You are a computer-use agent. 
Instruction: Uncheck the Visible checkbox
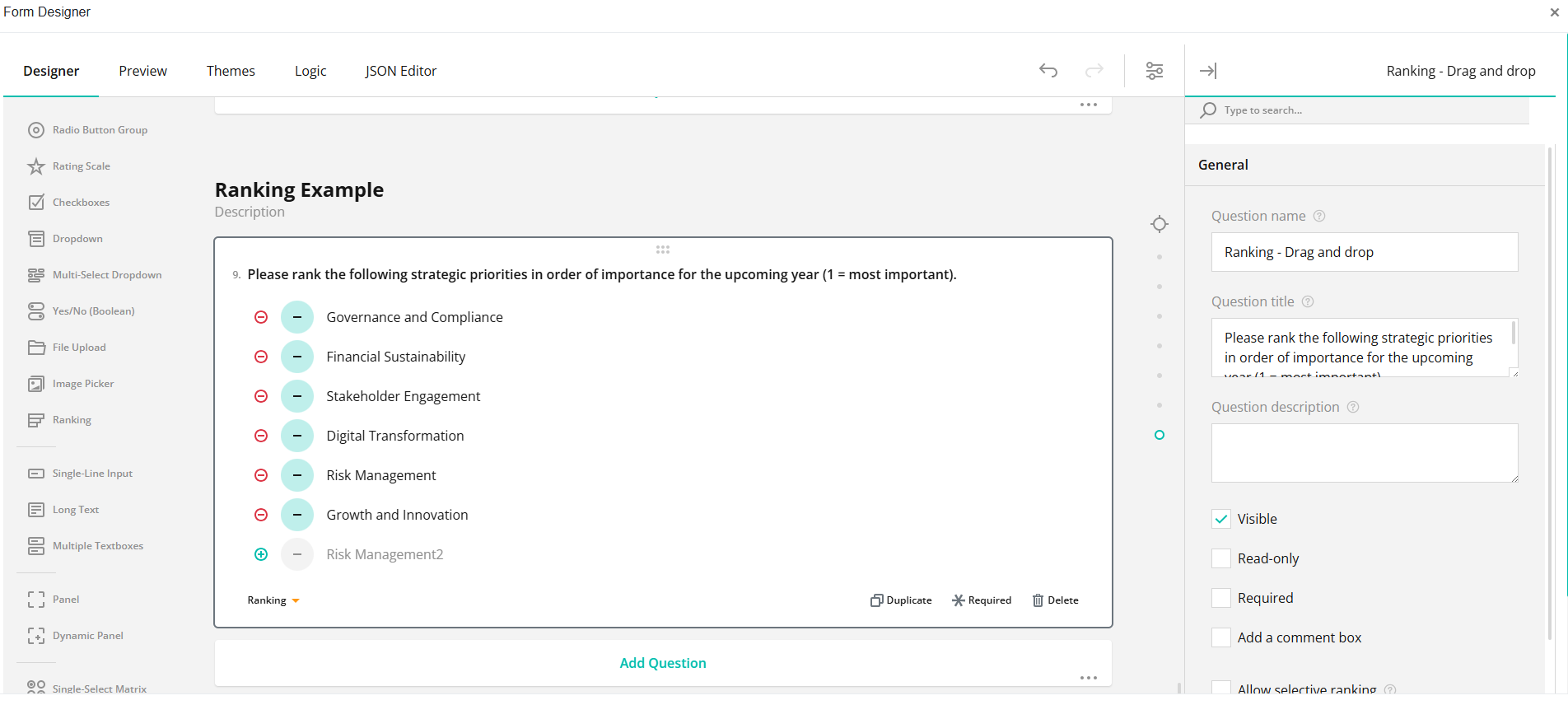click(x=1221, y=519)
